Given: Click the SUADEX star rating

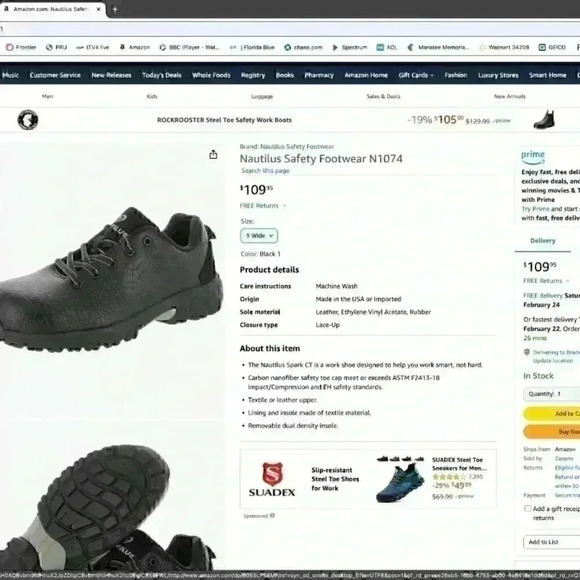Looking at the screenshot, I should [x=449, y=477].
